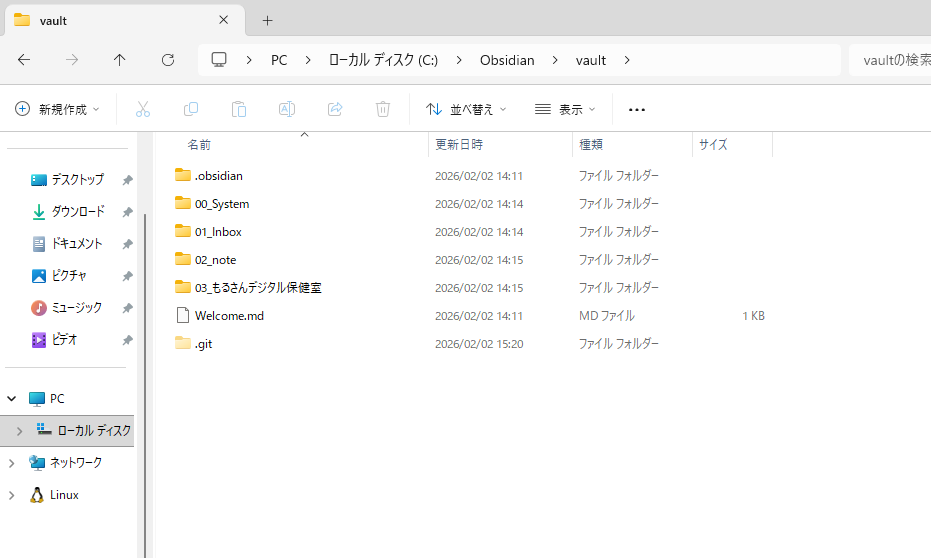Click the Copy icon in toolbar
Screen dimensions: 931x558
pos(191,109)
